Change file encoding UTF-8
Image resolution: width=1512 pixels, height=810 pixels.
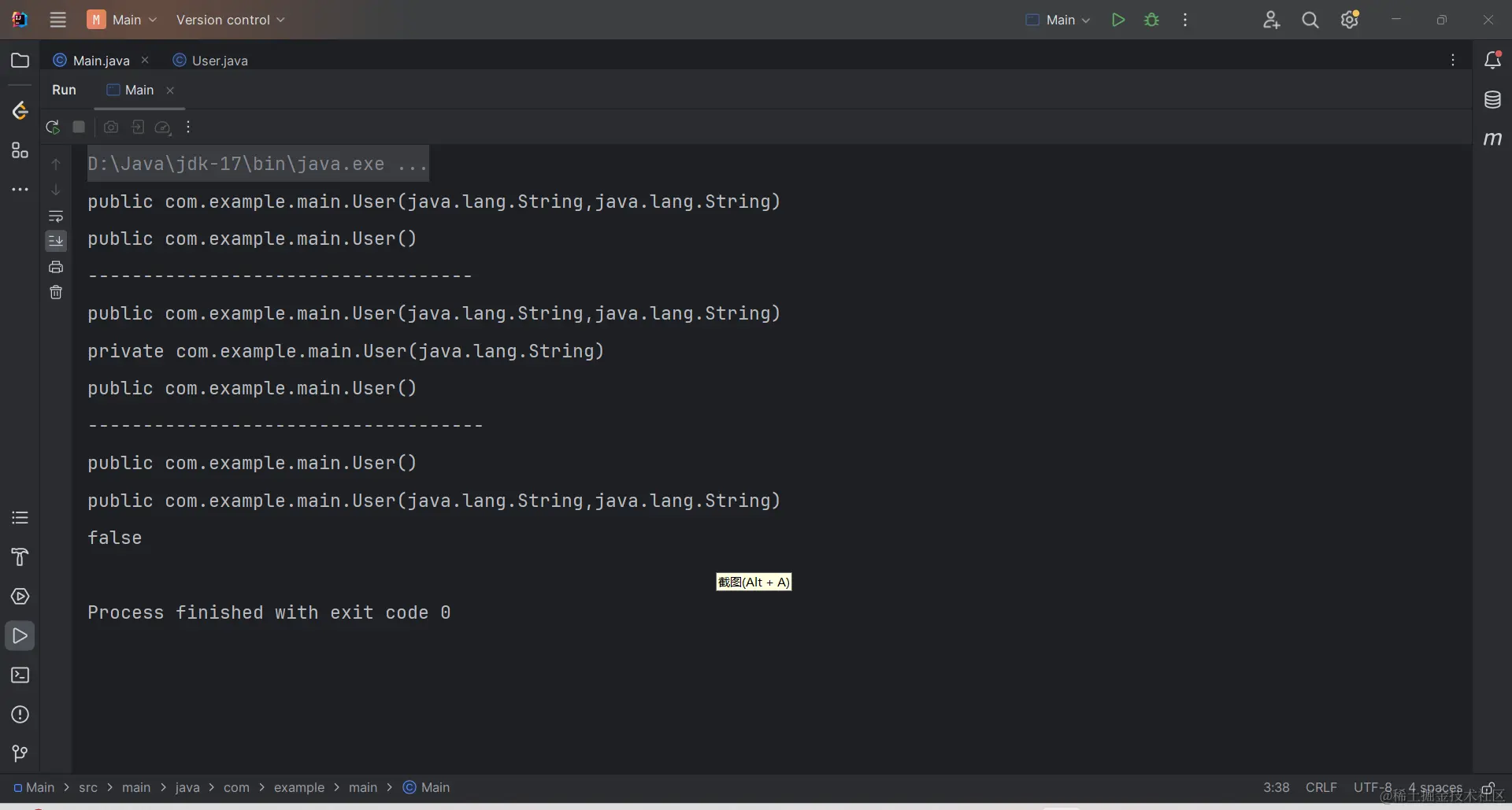1373,787
